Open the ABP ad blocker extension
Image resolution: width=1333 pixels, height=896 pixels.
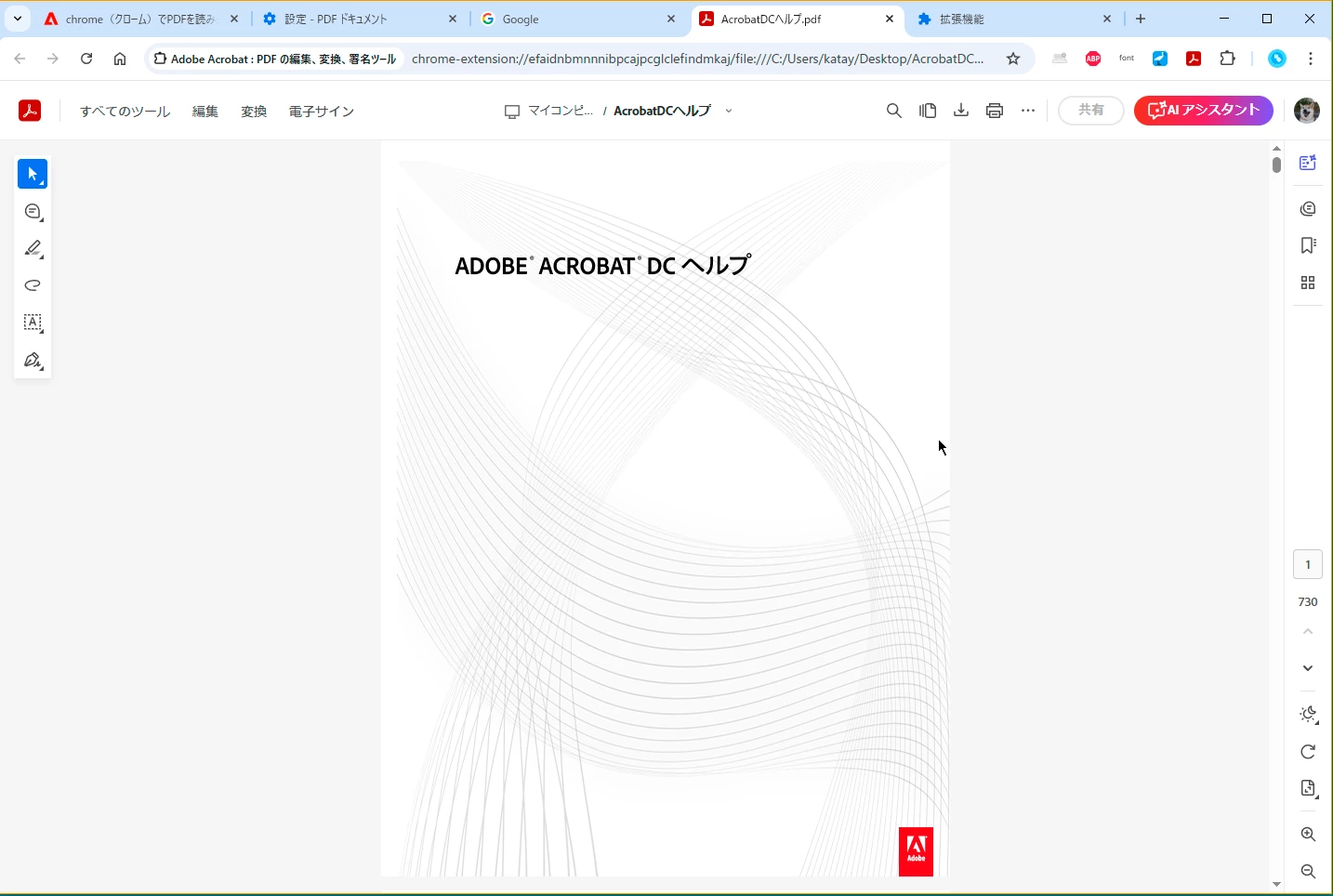point(1093,59)
